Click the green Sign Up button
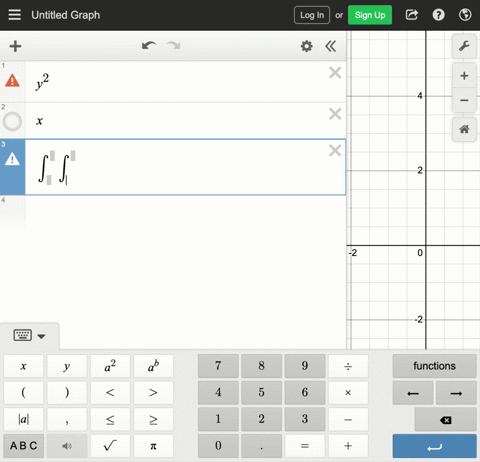This screenshot has width=480, height=462. (x=370, y=15)
